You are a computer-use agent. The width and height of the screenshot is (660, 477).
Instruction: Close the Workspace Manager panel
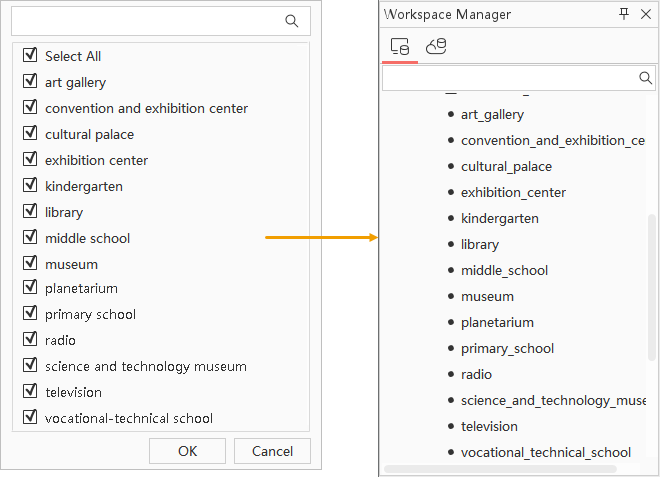[x=646, y=14]
